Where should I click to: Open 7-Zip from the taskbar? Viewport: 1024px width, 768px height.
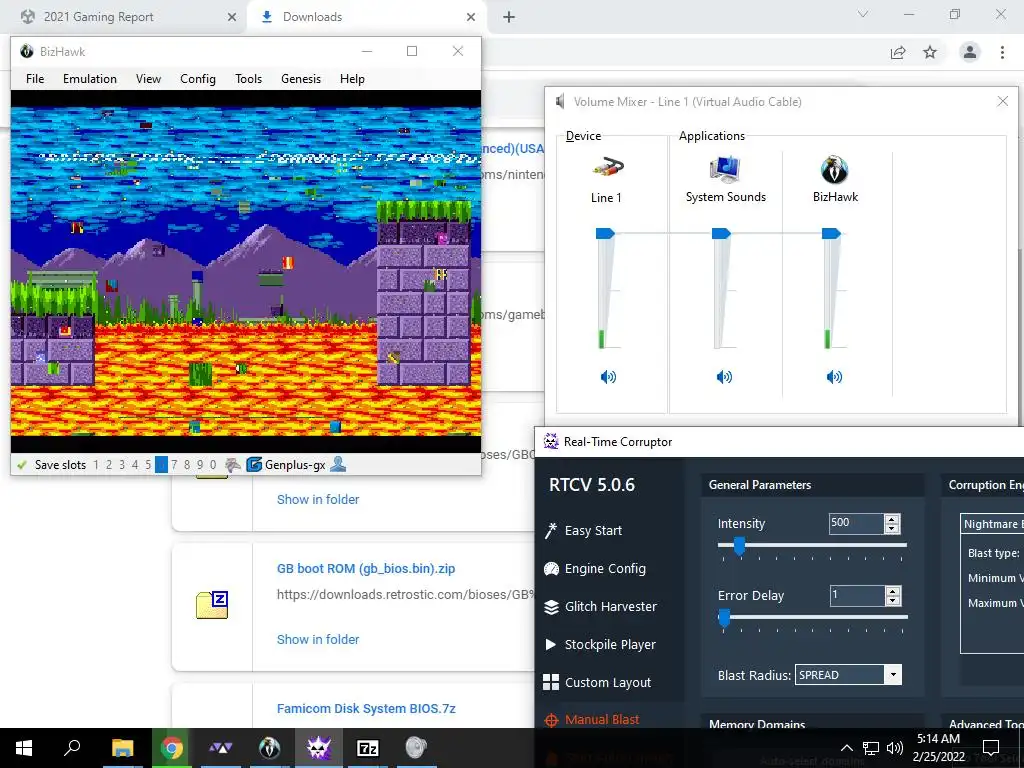pyautogui.click(x=368, y=747)
